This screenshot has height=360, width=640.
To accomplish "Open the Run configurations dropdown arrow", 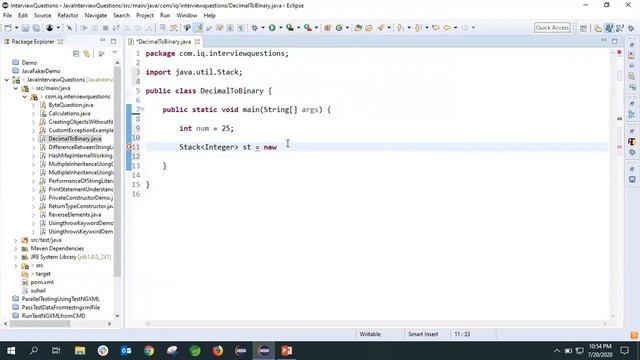I will 280,28.
